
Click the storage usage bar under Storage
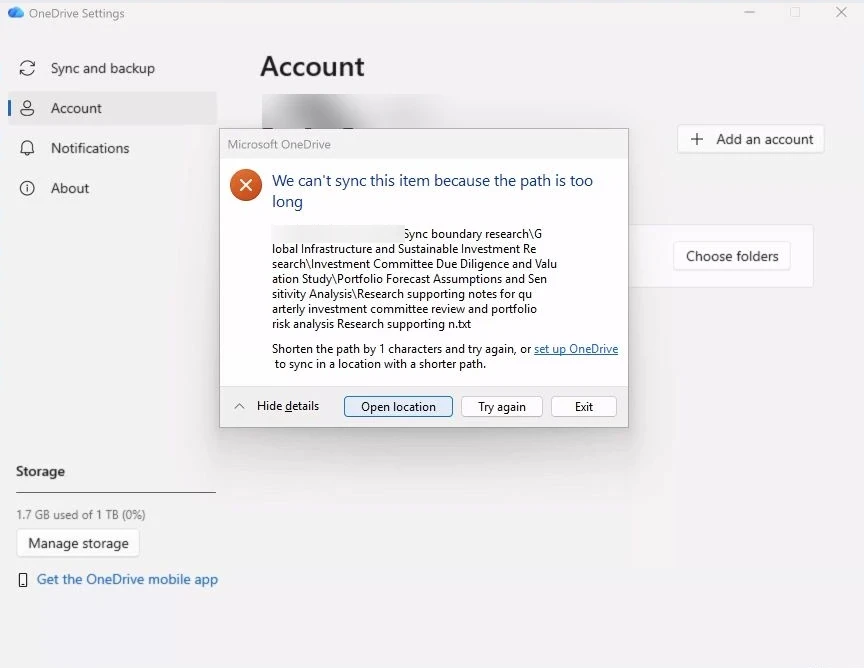point(116,492)
